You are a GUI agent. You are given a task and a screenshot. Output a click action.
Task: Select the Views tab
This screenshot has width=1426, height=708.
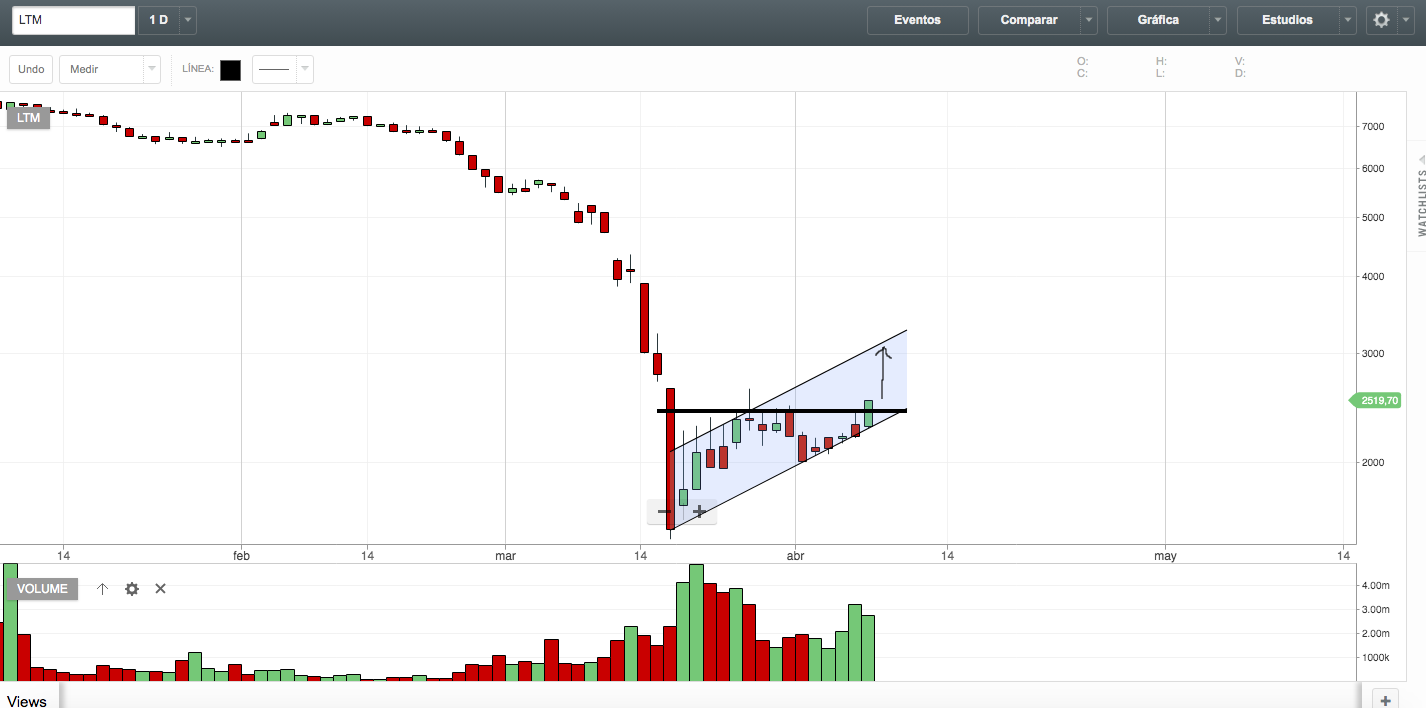point(27,700)
